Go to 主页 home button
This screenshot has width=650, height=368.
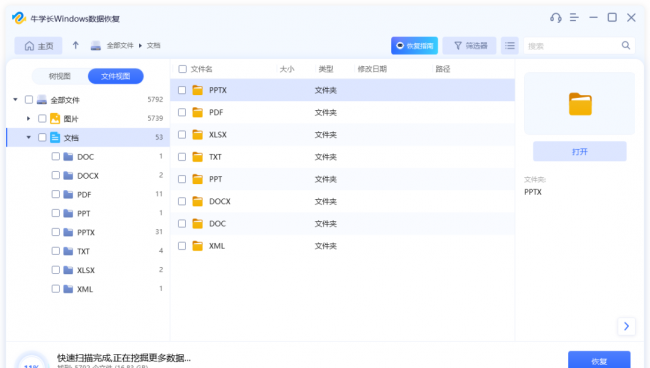coord(39,46)
